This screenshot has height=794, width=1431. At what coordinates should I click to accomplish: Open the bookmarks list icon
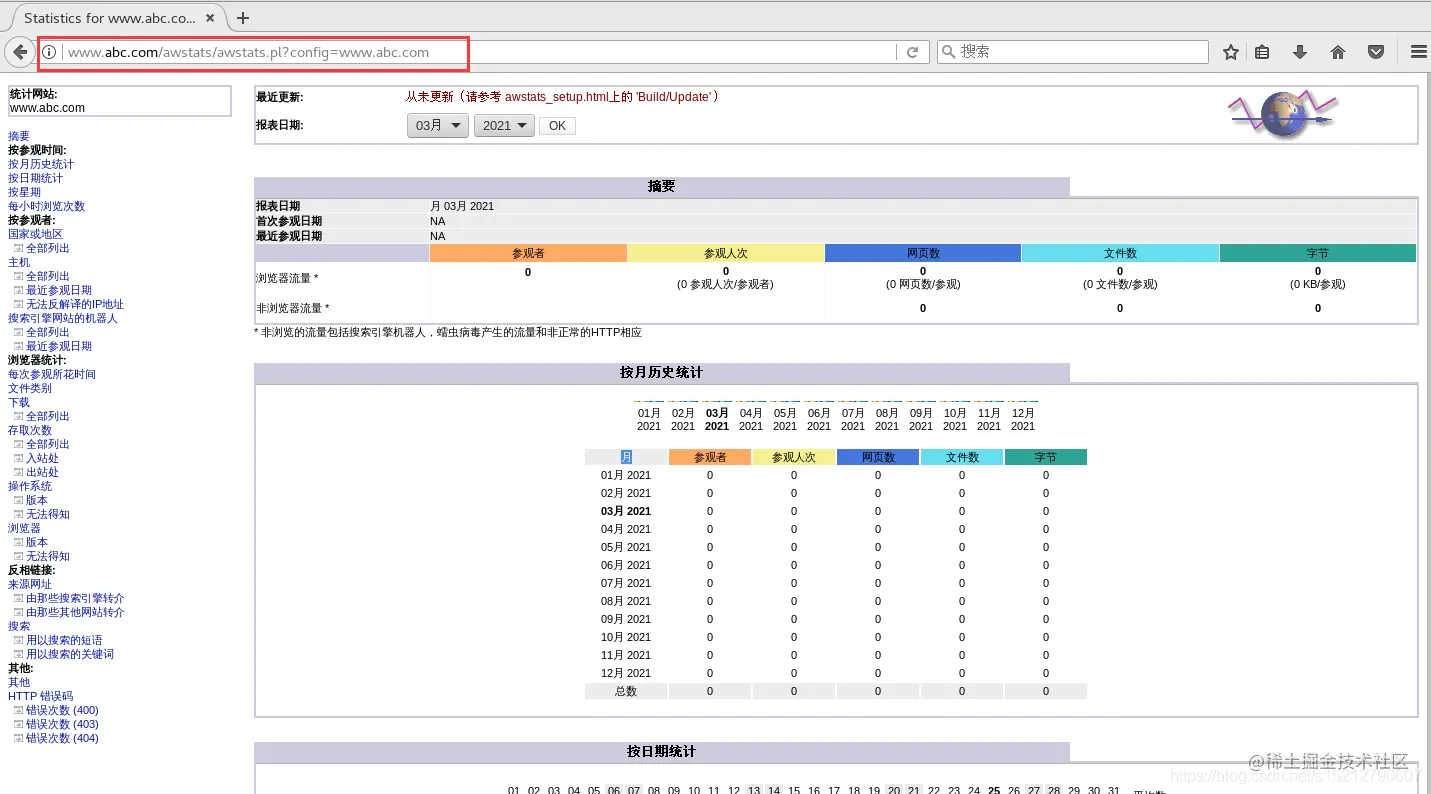point(1263,52)
